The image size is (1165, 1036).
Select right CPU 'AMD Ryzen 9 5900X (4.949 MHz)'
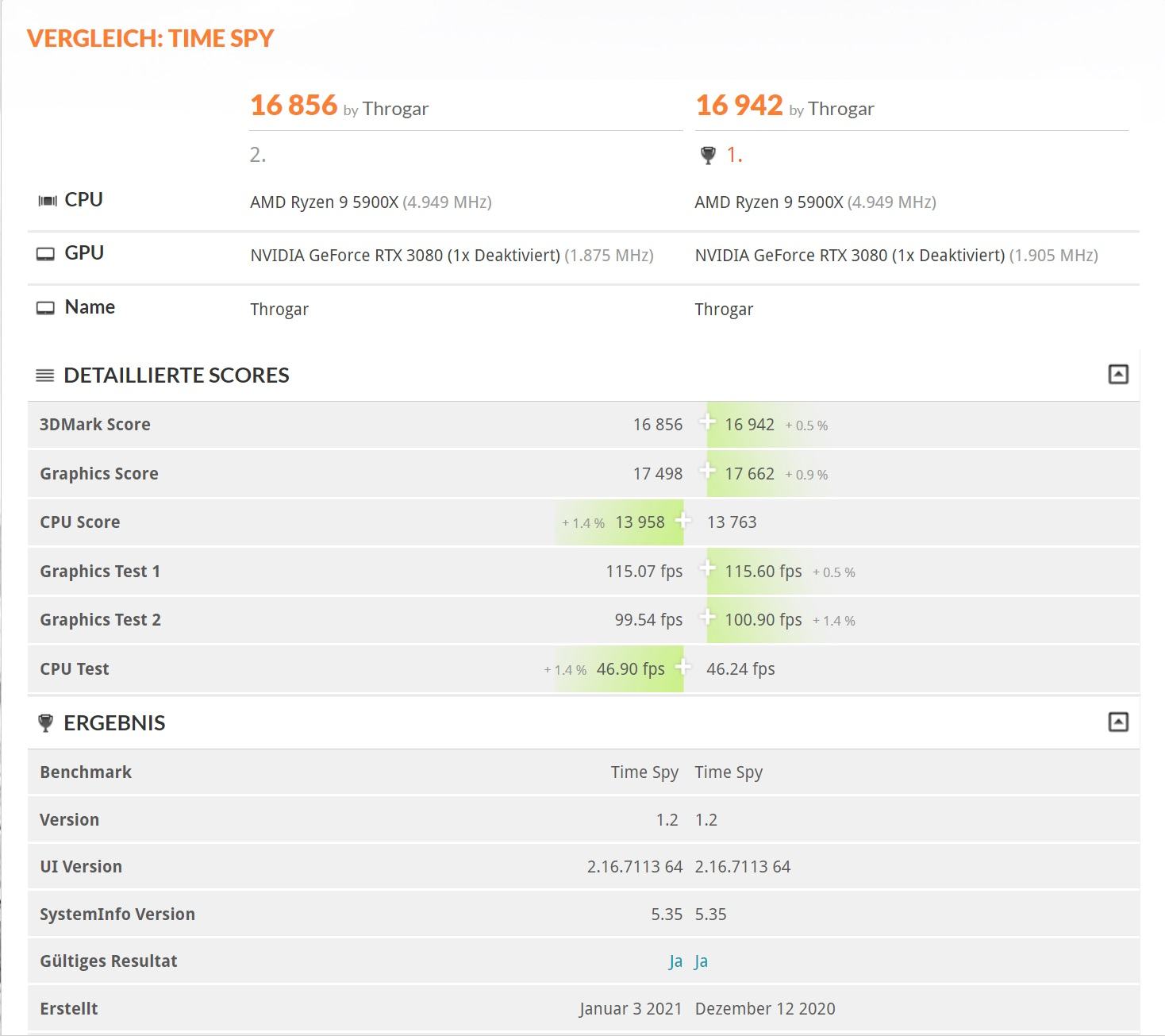pos(815,202)
